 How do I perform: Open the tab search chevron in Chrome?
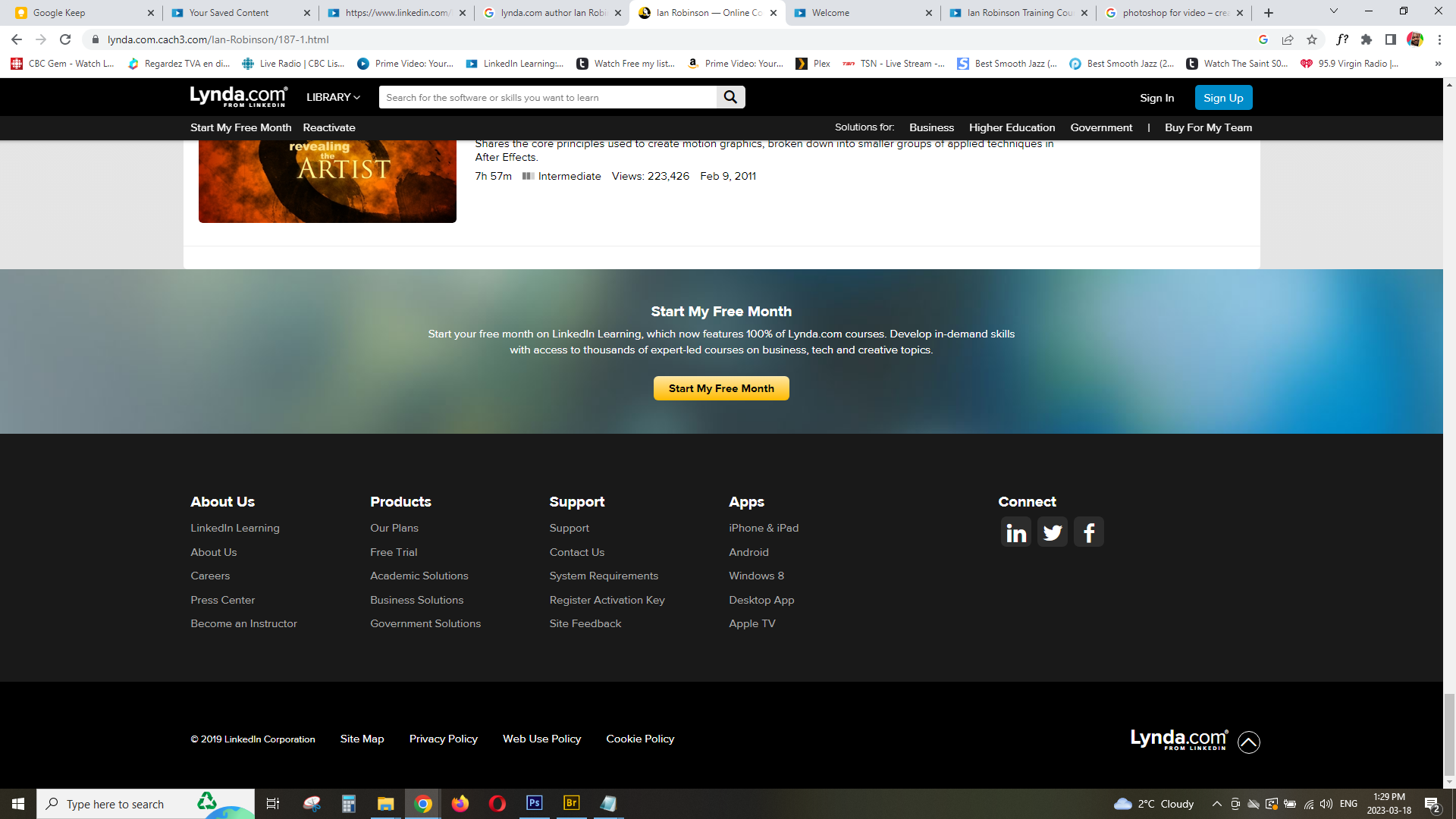(1334, 11)
